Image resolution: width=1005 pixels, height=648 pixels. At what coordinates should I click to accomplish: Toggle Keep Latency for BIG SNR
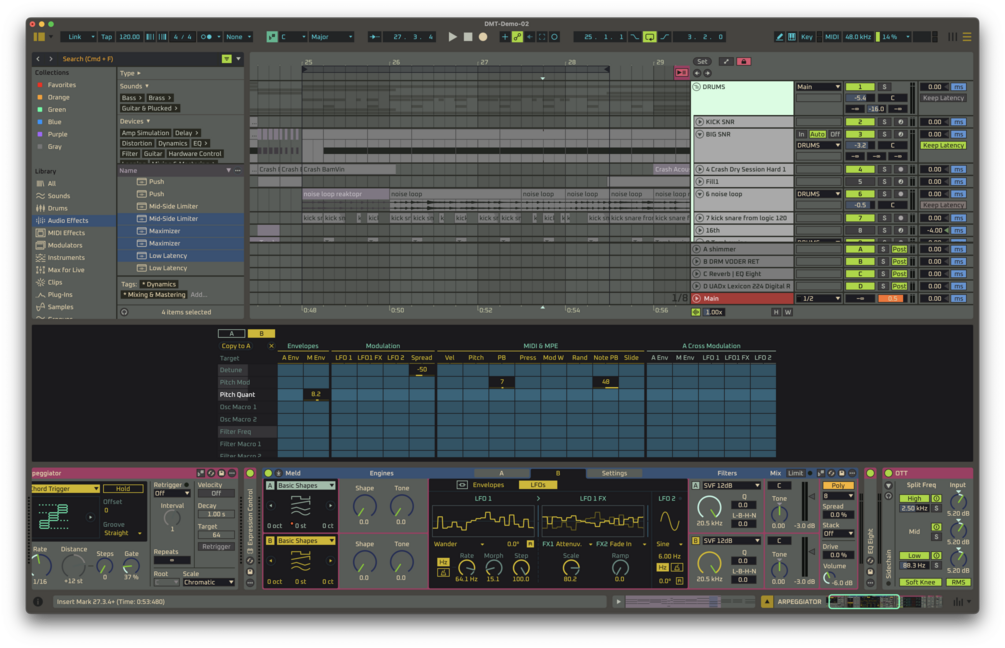(x=943, y=145)
